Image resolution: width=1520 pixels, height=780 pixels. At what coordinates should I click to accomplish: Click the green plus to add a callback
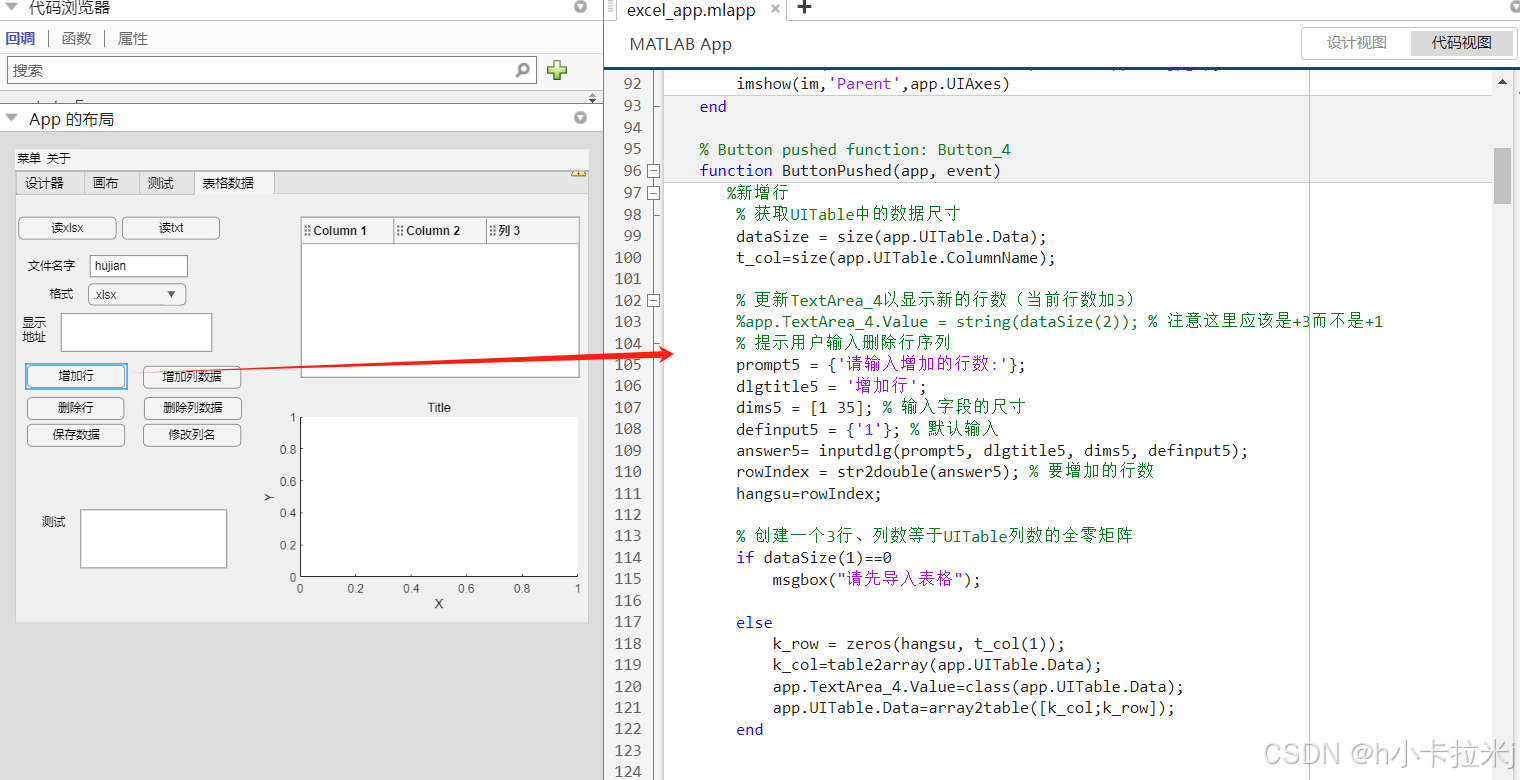point(557,70)
